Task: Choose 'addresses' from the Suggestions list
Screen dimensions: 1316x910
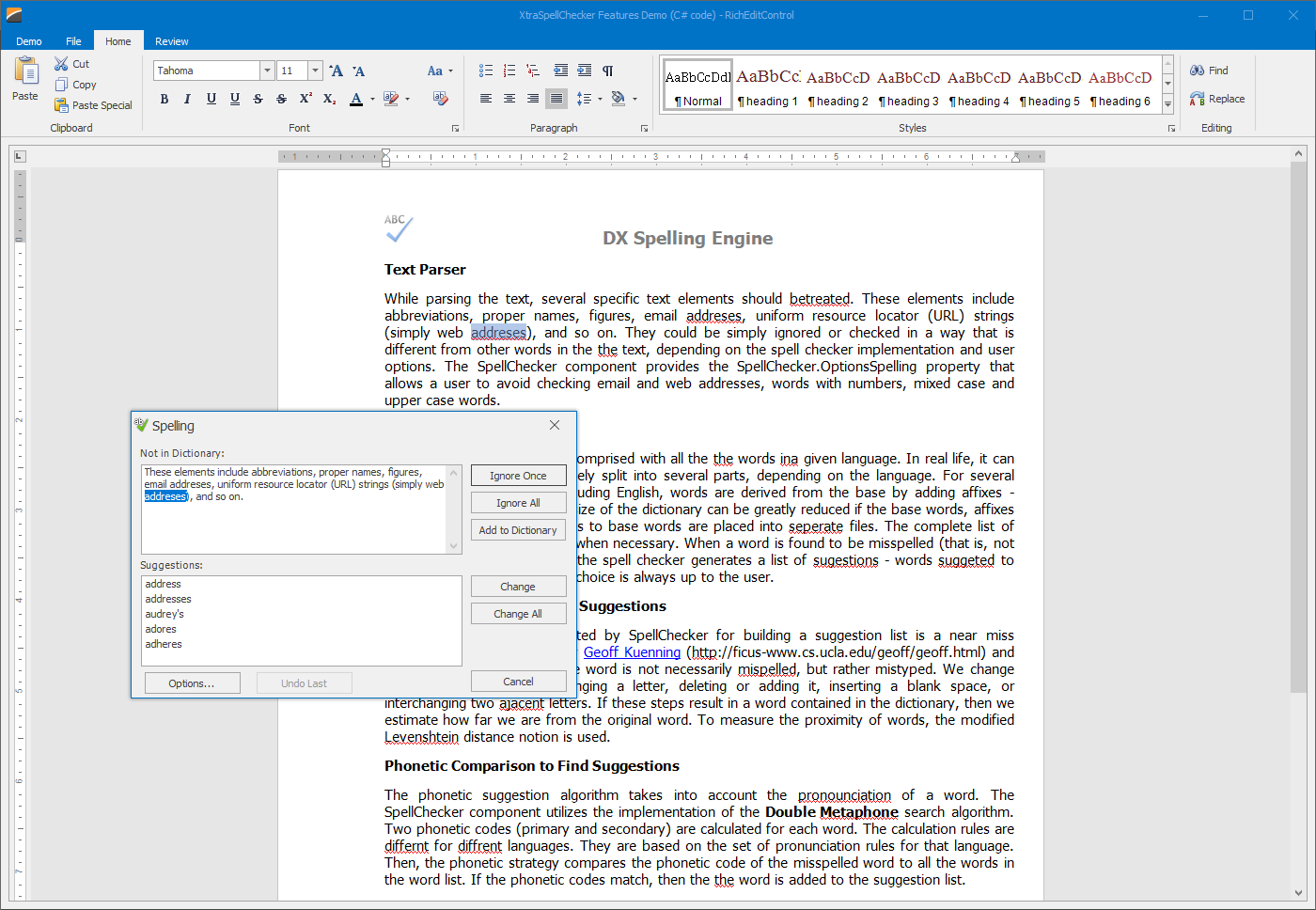Action: pyautogui.click(x=169, y=599)
